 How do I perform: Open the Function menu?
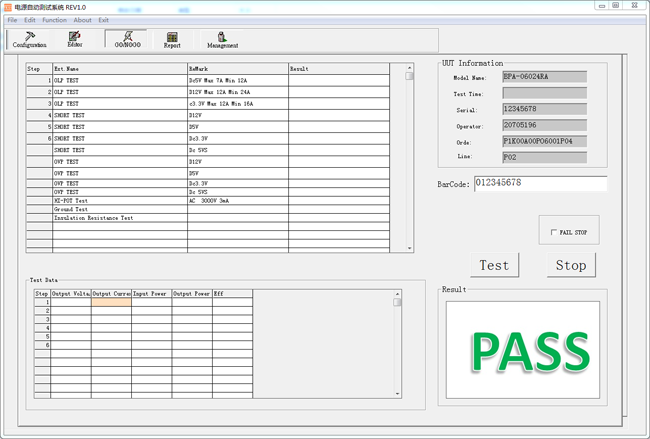[54, 20]
